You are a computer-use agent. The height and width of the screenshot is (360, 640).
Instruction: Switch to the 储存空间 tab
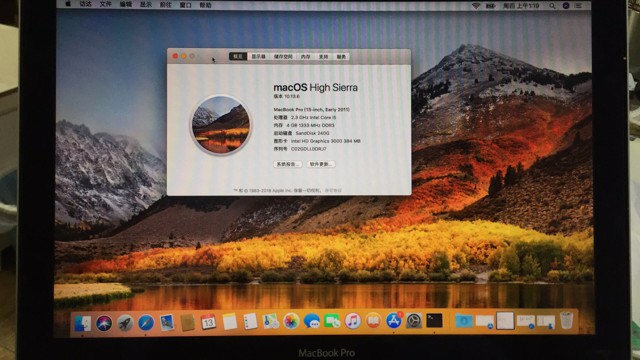pyautogui.click(x=283, y=56)
